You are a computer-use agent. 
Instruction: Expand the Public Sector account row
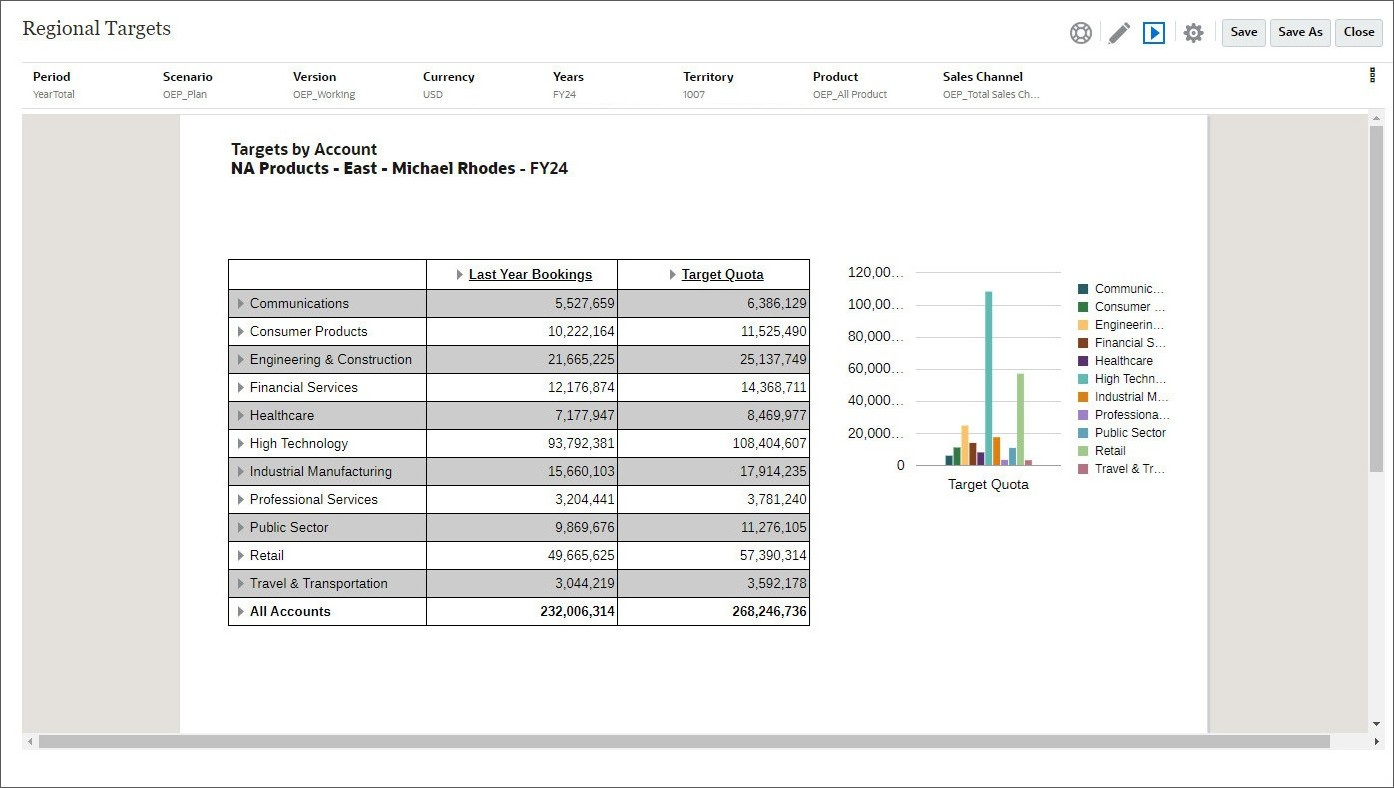240,527
